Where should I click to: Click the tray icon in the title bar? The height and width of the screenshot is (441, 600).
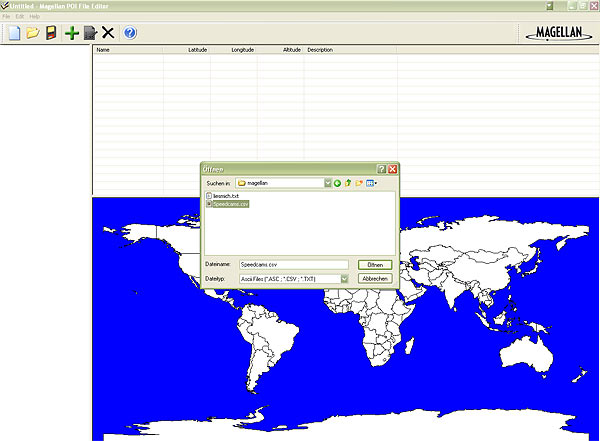(549, 6)
